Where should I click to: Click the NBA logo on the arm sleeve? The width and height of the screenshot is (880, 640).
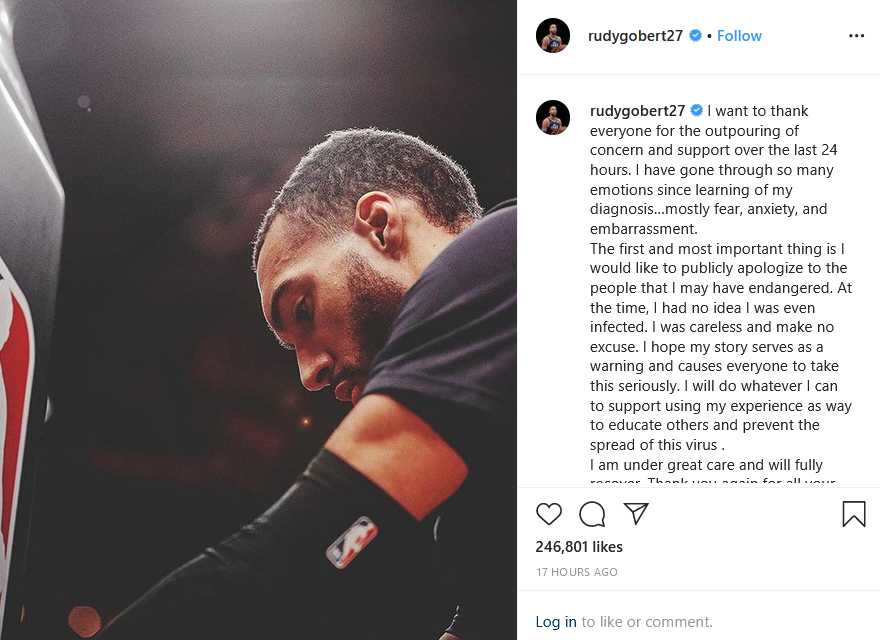352,541
